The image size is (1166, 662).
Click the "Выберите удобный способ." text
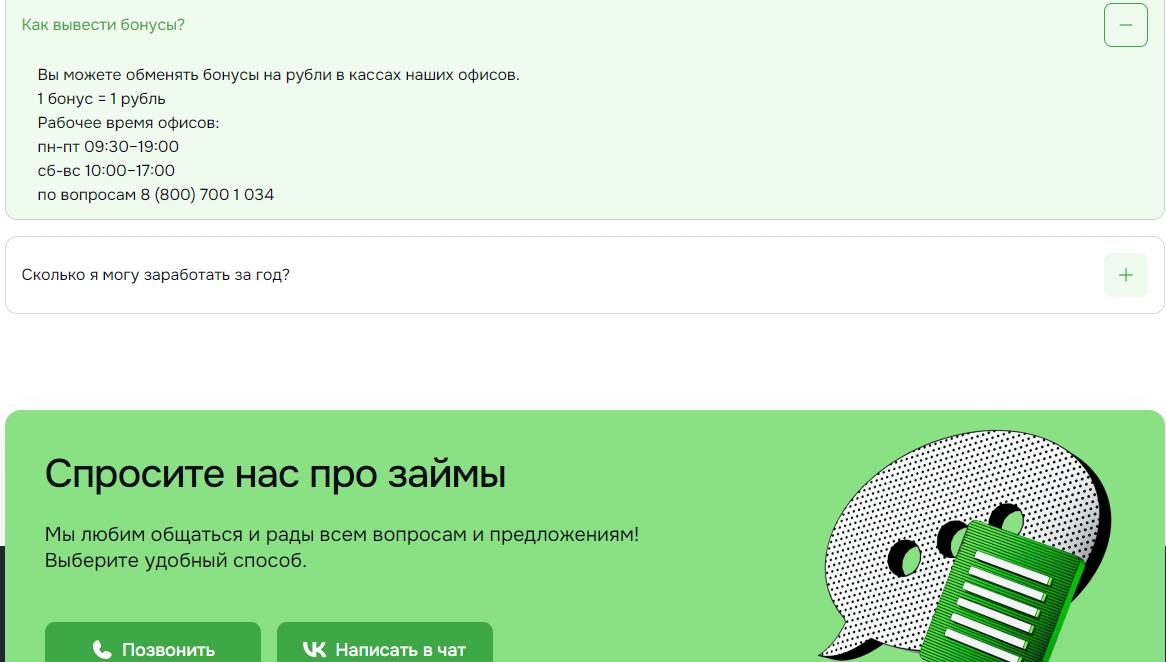pos(175,561)
